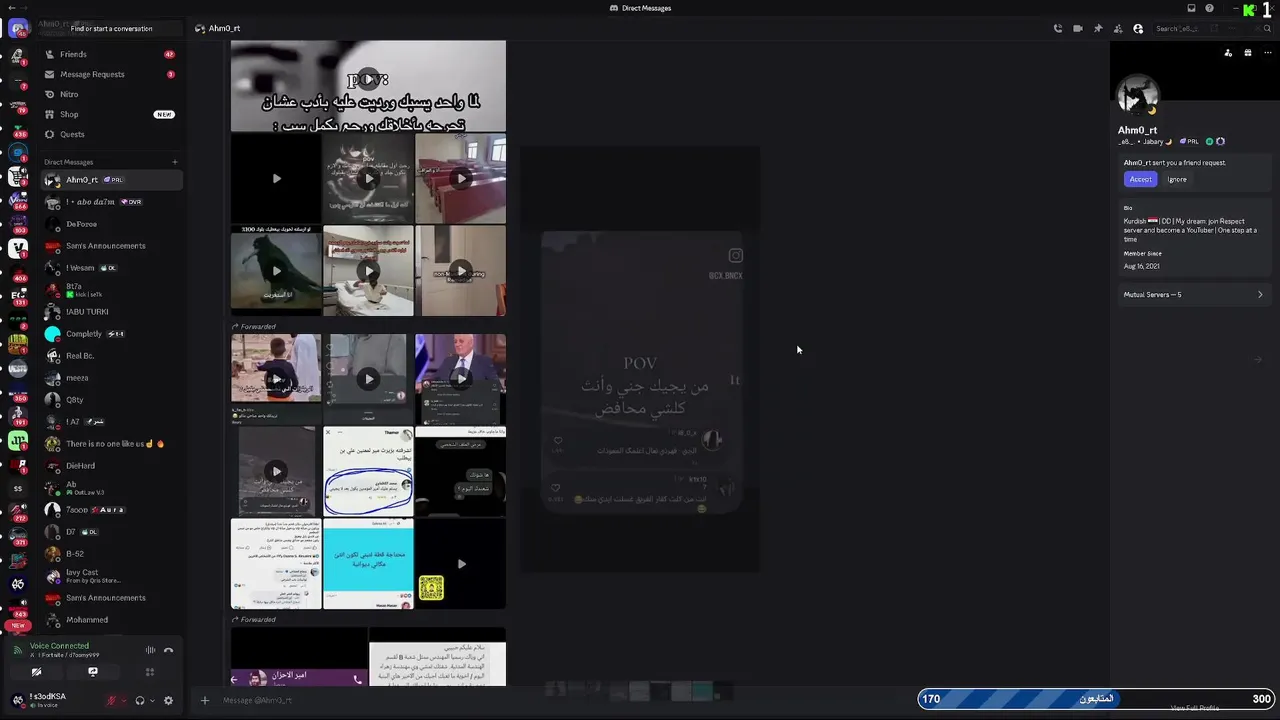Open Sam's Announcements under DeForce

pyautogui.click(x=110, y=246)
